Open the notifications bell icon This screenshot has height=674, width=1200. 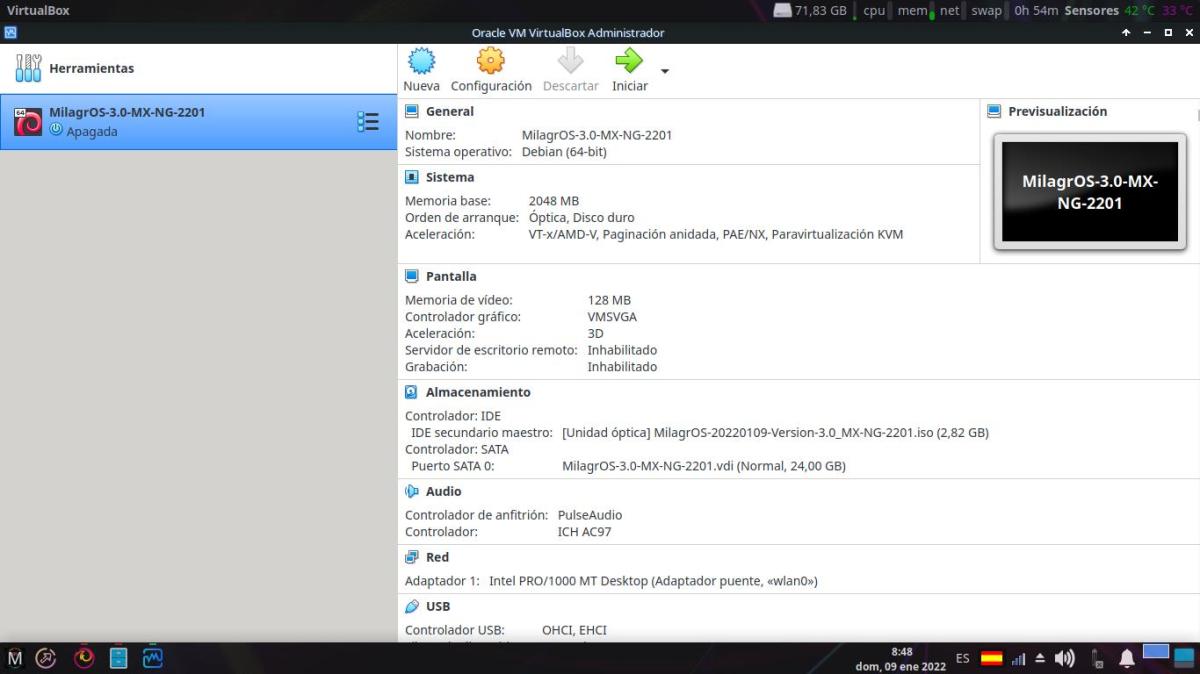tap(1126, 658)
